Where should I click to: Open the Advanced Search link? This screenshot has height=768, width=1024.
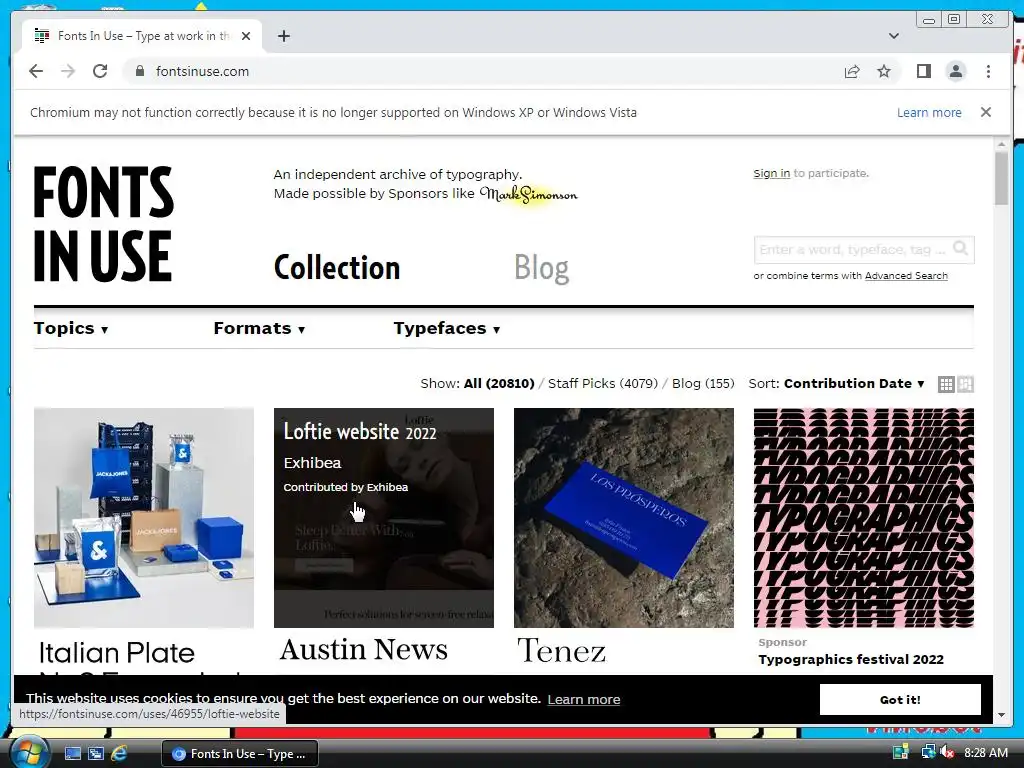tap(906, 276)
